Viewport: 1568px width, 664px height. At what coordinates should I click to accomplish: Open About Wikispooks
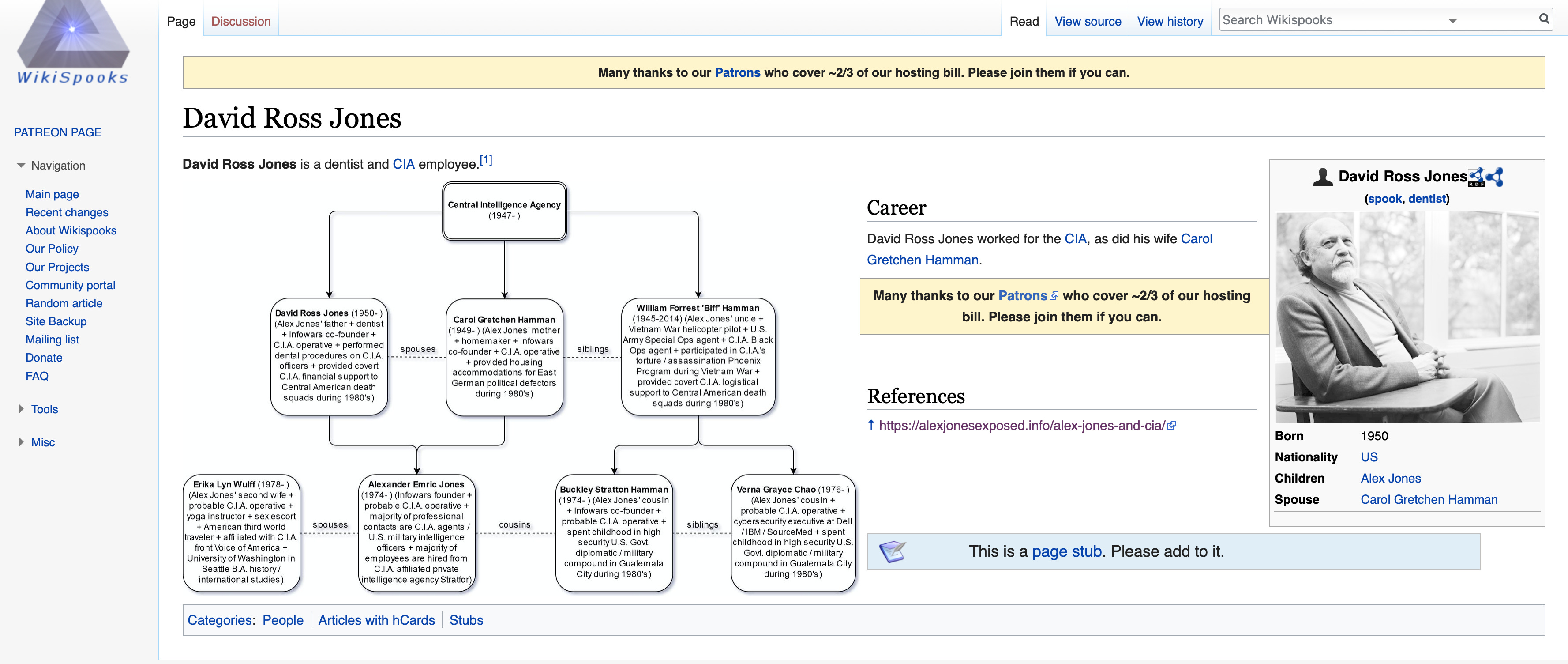pos(71,231)
